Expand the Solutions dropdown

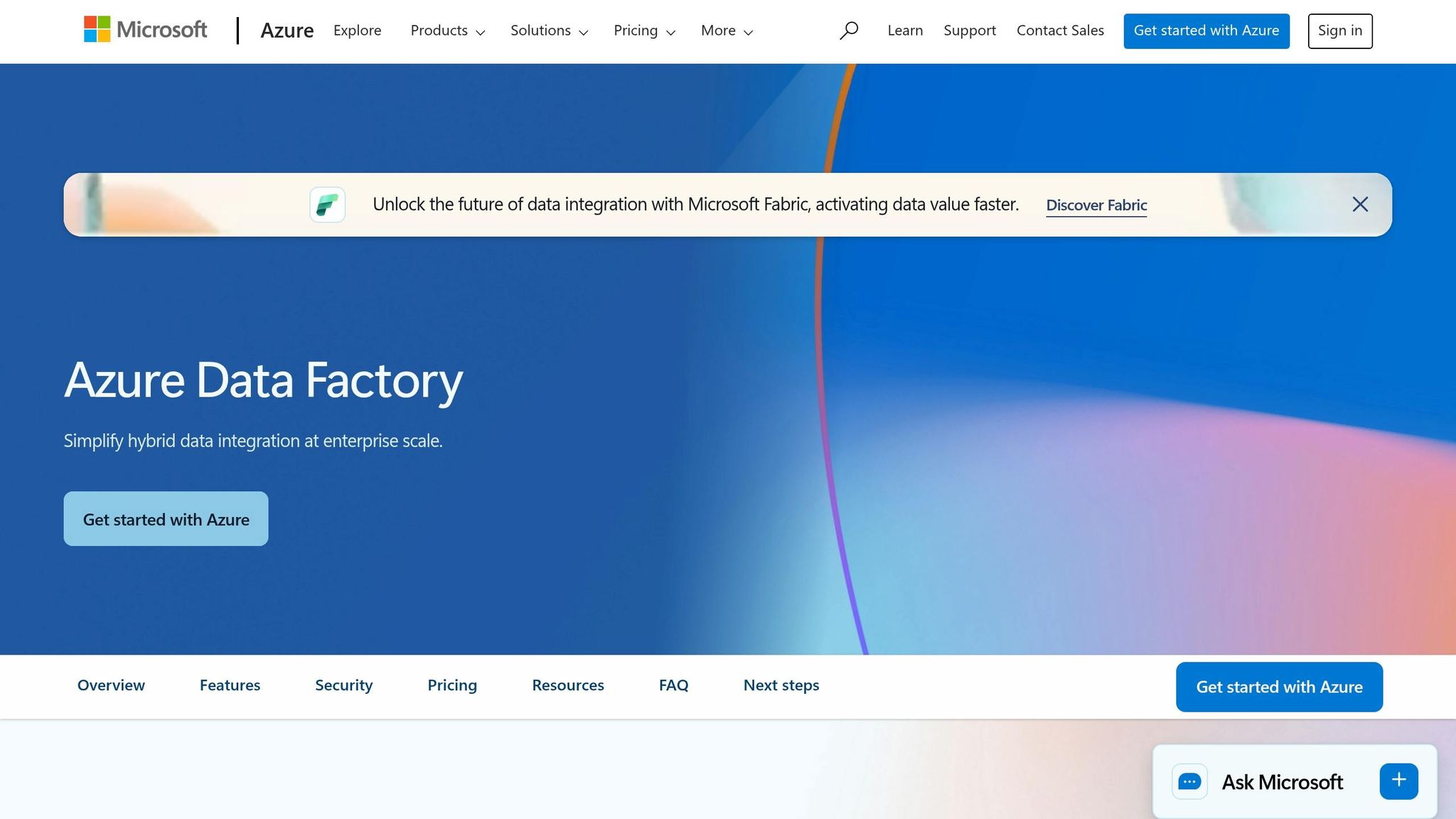[550, 31]
